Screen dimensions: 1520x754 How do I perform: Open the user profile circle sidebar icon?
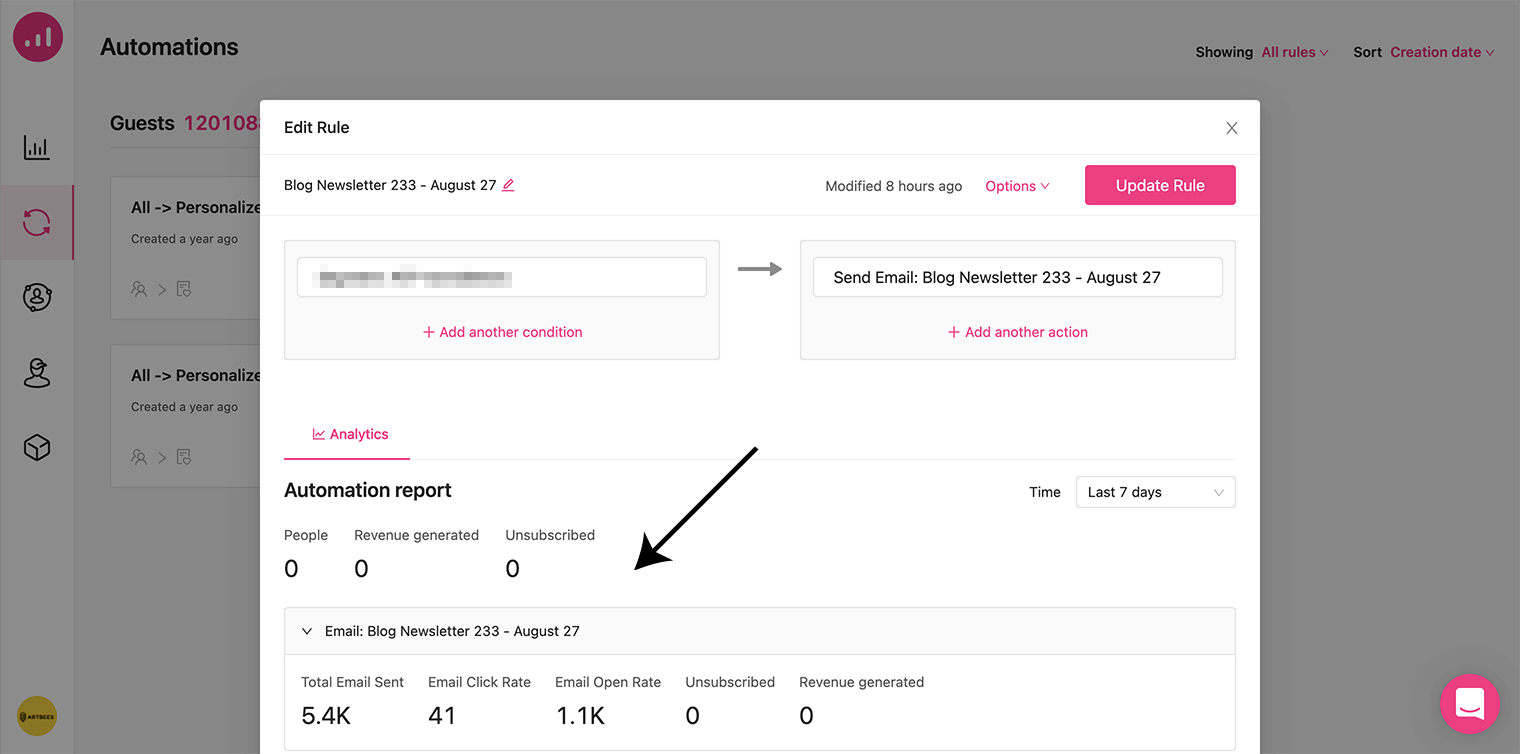[x=37, y=297]
